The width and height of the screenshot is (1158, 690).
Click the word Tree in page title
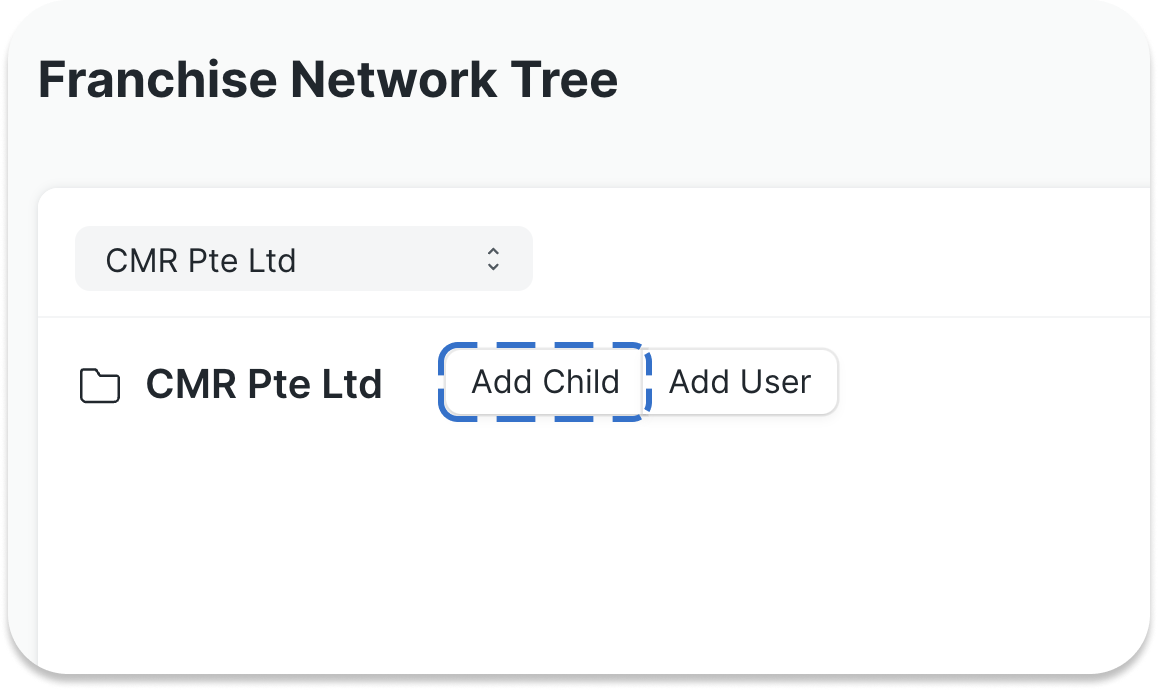(x=564, y=79)
